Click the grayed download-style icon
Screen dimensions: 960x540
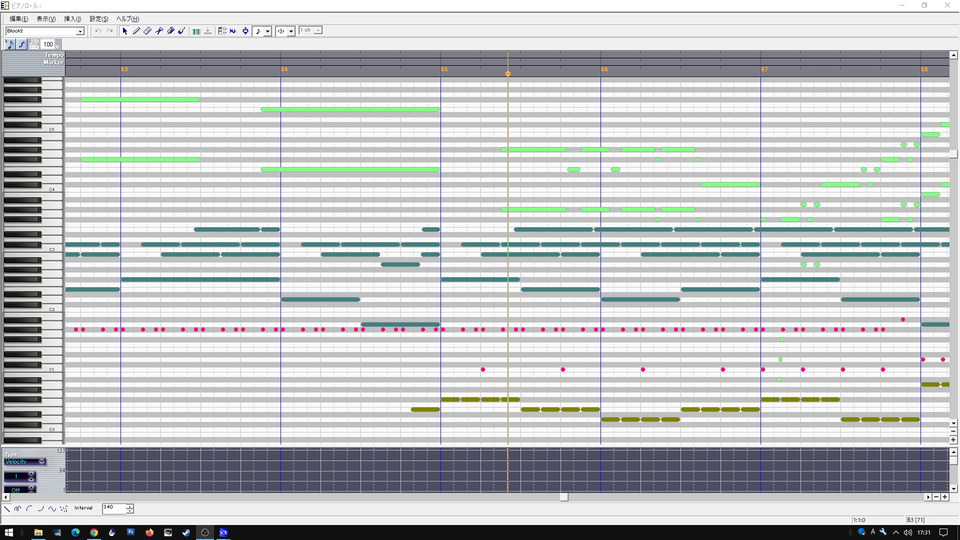pyautogui.click(x=208, y=31)
